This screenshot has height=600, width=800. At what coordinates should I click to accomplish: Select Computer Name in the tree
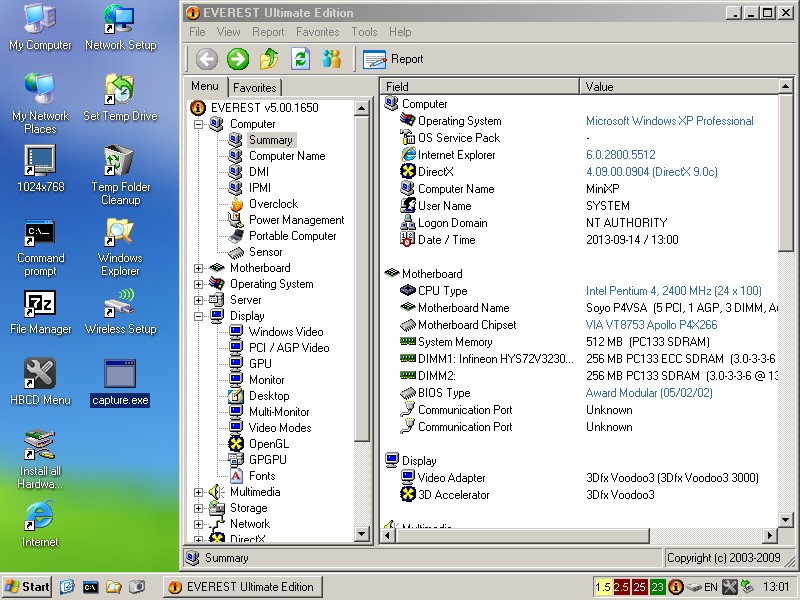pos(287,156)
